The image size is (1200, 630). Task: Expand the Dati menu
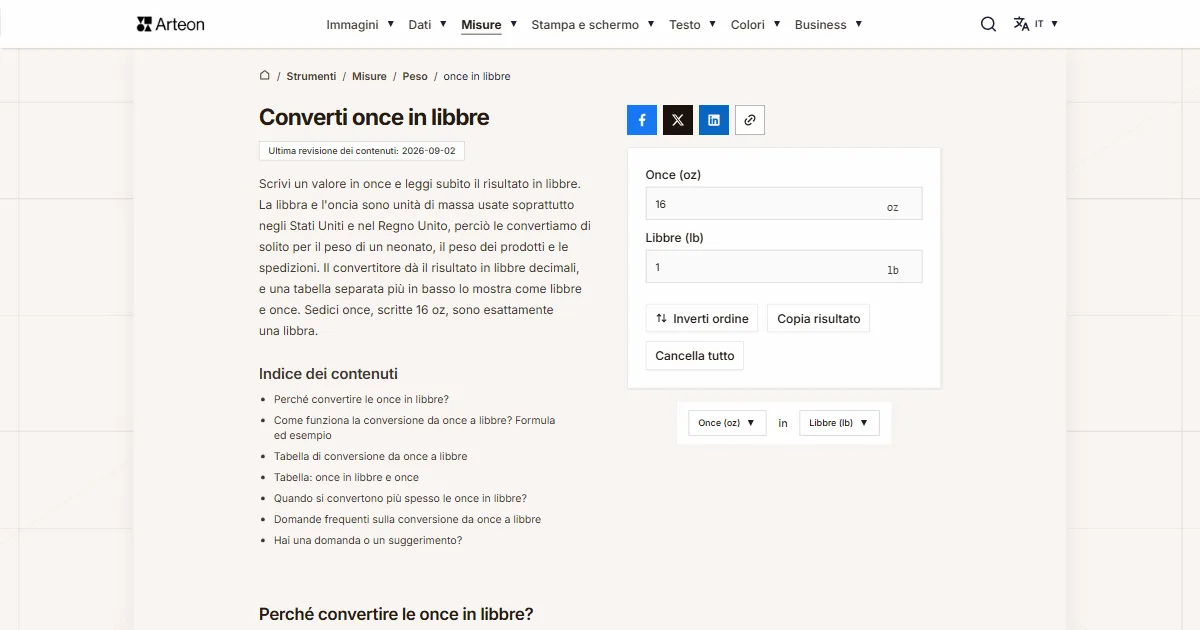point(428,24)
